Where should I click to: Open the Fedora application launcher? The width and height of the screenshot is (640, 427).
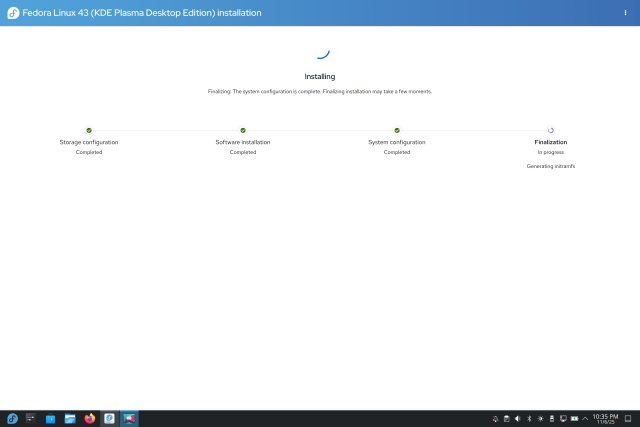12,418
